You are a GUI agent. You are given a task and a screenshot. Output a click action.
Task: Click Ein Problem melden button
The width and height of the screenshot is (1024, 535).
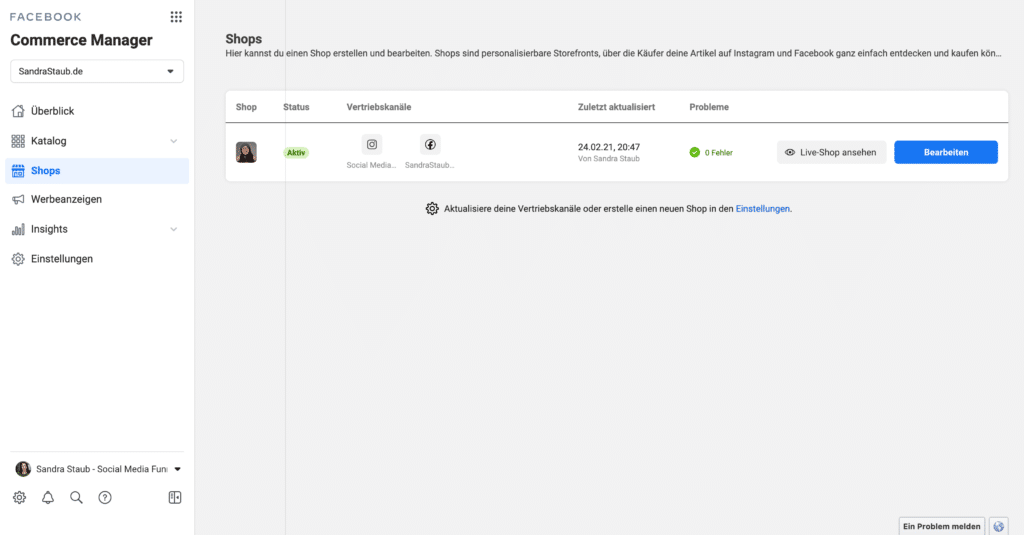pyautogui.click(x=942, y=526)
